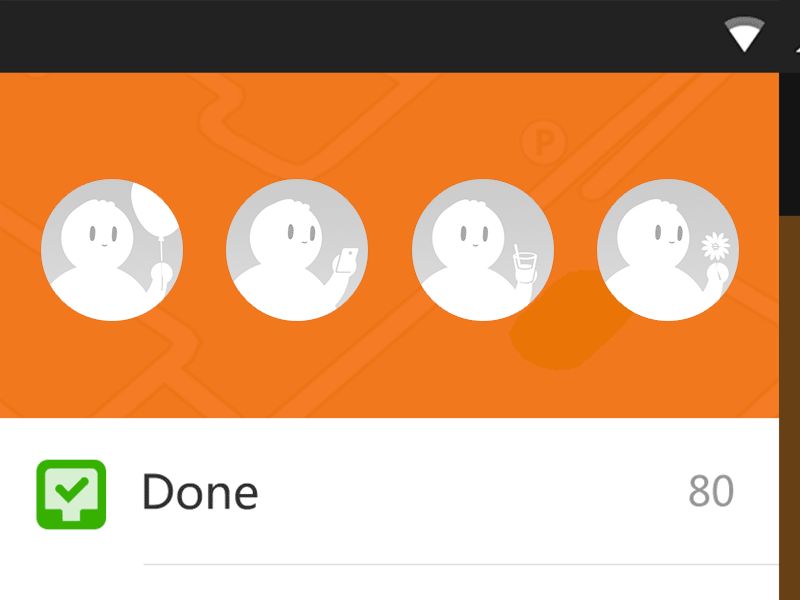
Task: Click the black area above brown strip
Action: coord(789,144)
